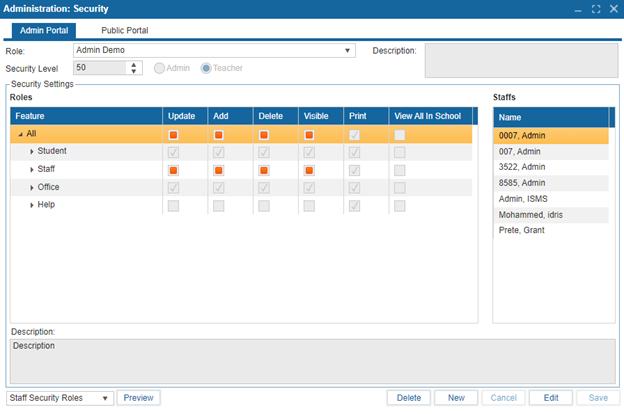Select the Teacher radio button
The width and height of the screenshot is (624, 414).
coord(206,68)
